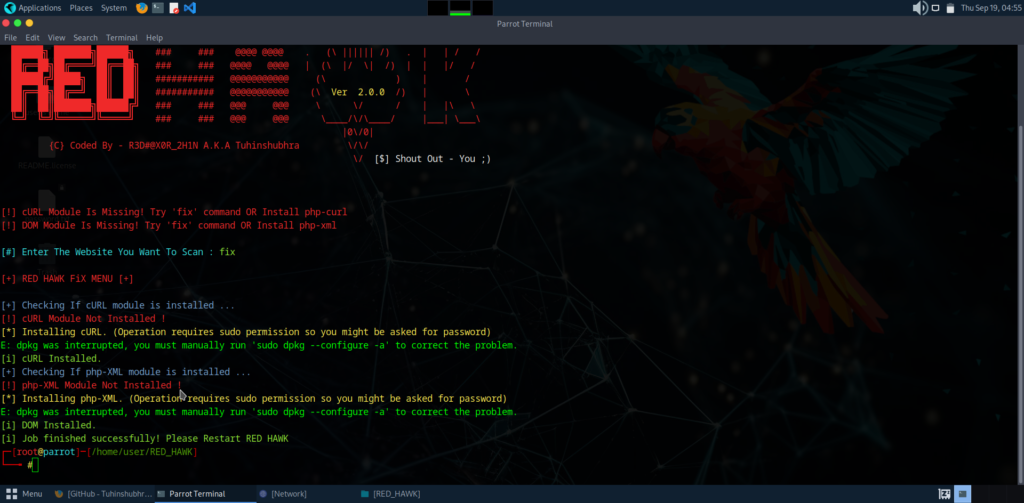This screenshot has width=1024, height=503.
Task: Click '[i] DOM Installed.' line
Action: pyautogui.click(x=48, y=425)
